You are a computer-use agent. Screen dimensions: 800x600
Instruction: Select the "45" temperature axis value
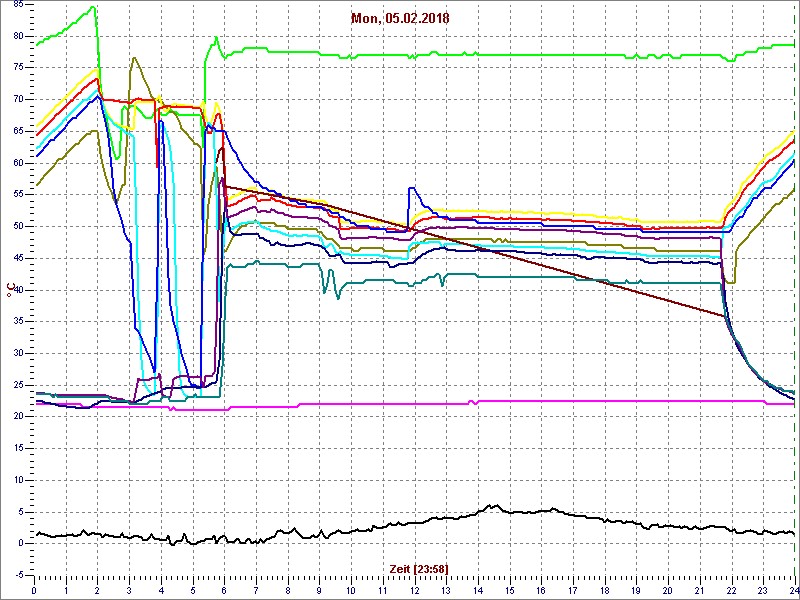18,258
